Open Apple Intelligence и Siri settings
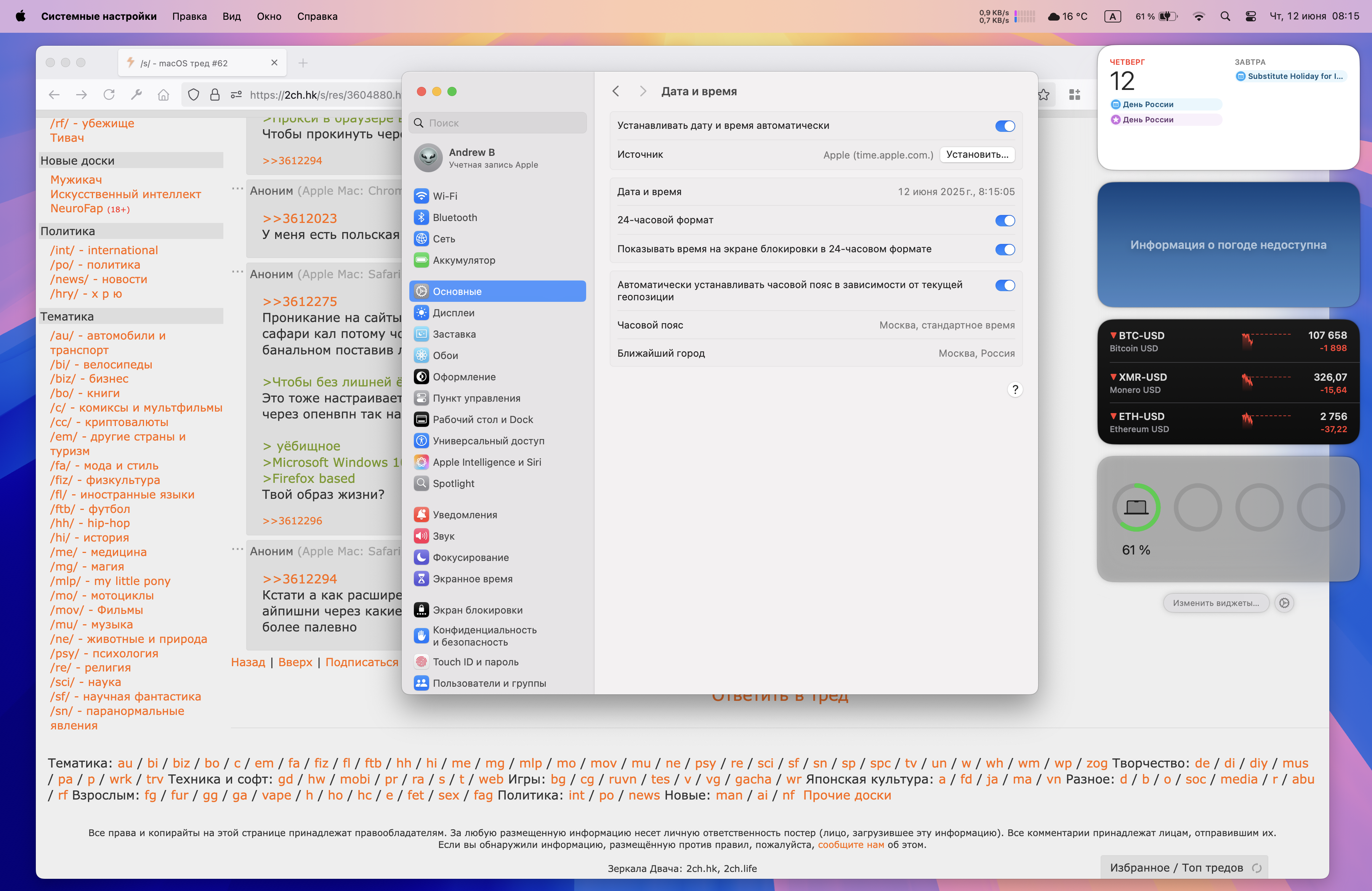 [x=487, y=462]
